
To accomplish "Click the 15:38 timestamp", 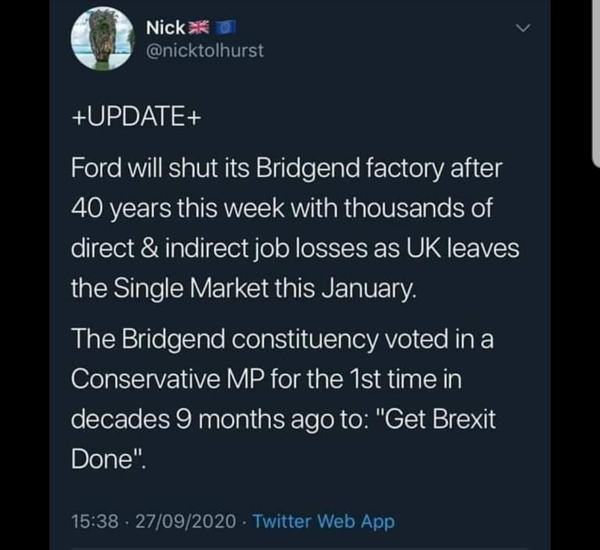I will coord(95,521).
